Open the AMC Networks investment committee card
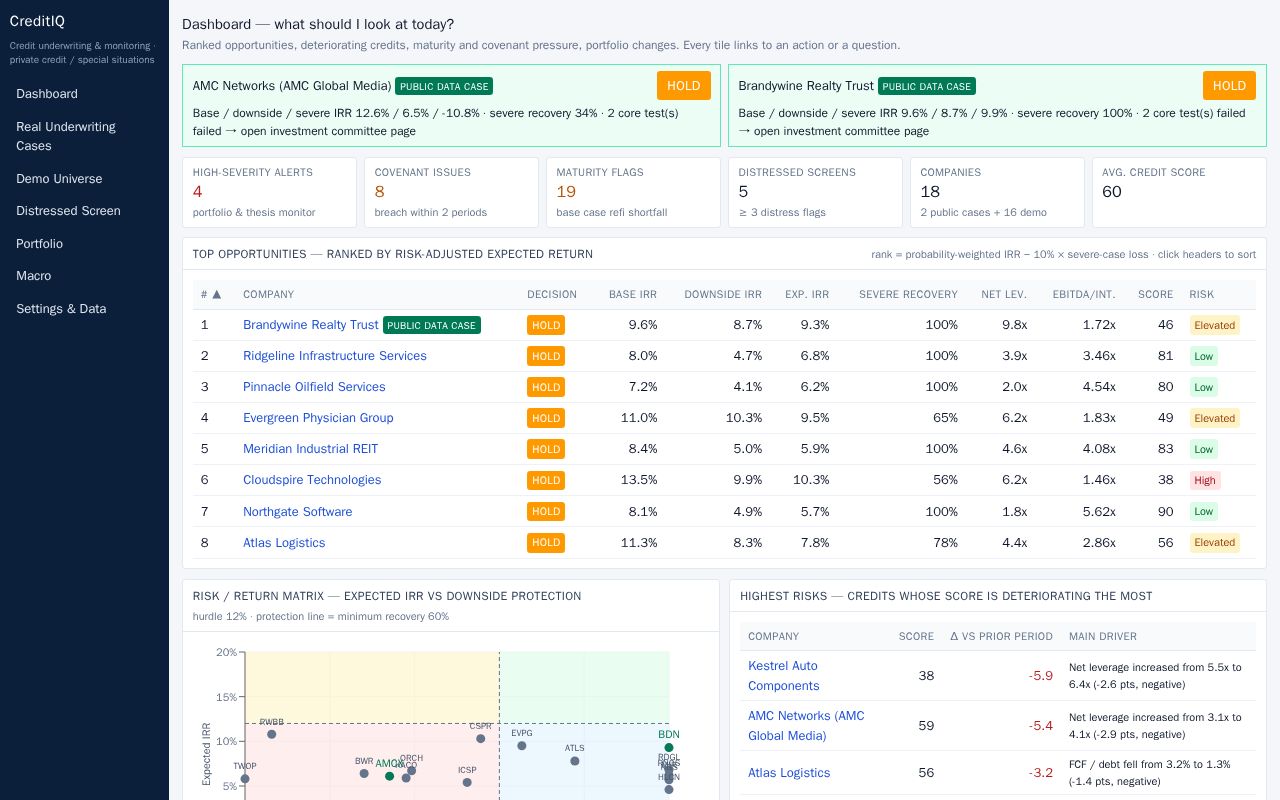The image size is (1280, 800). click(451, 106)
